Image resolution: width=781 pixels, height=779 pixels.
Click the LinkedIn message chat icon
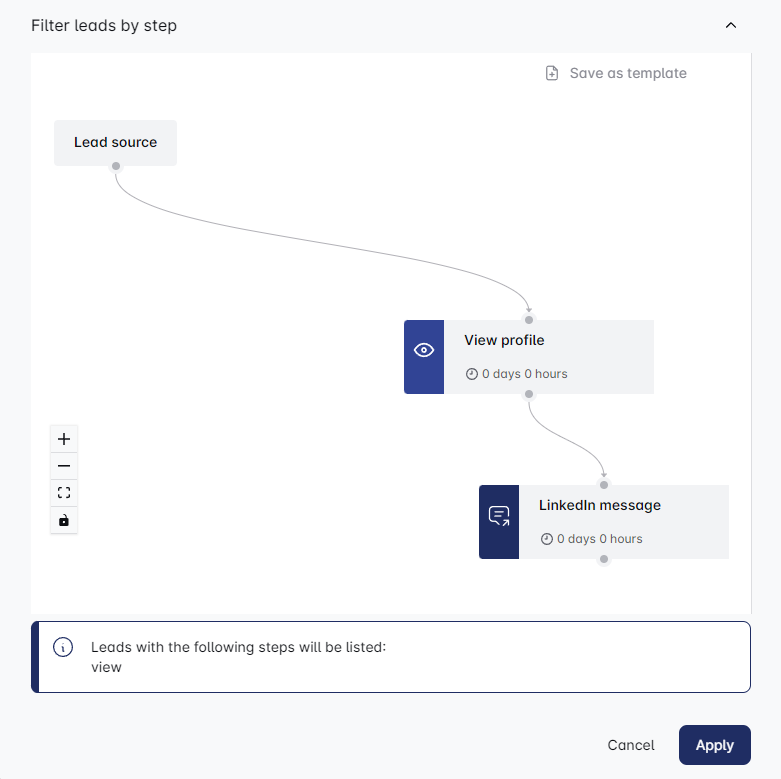click(x=499, y=516)
